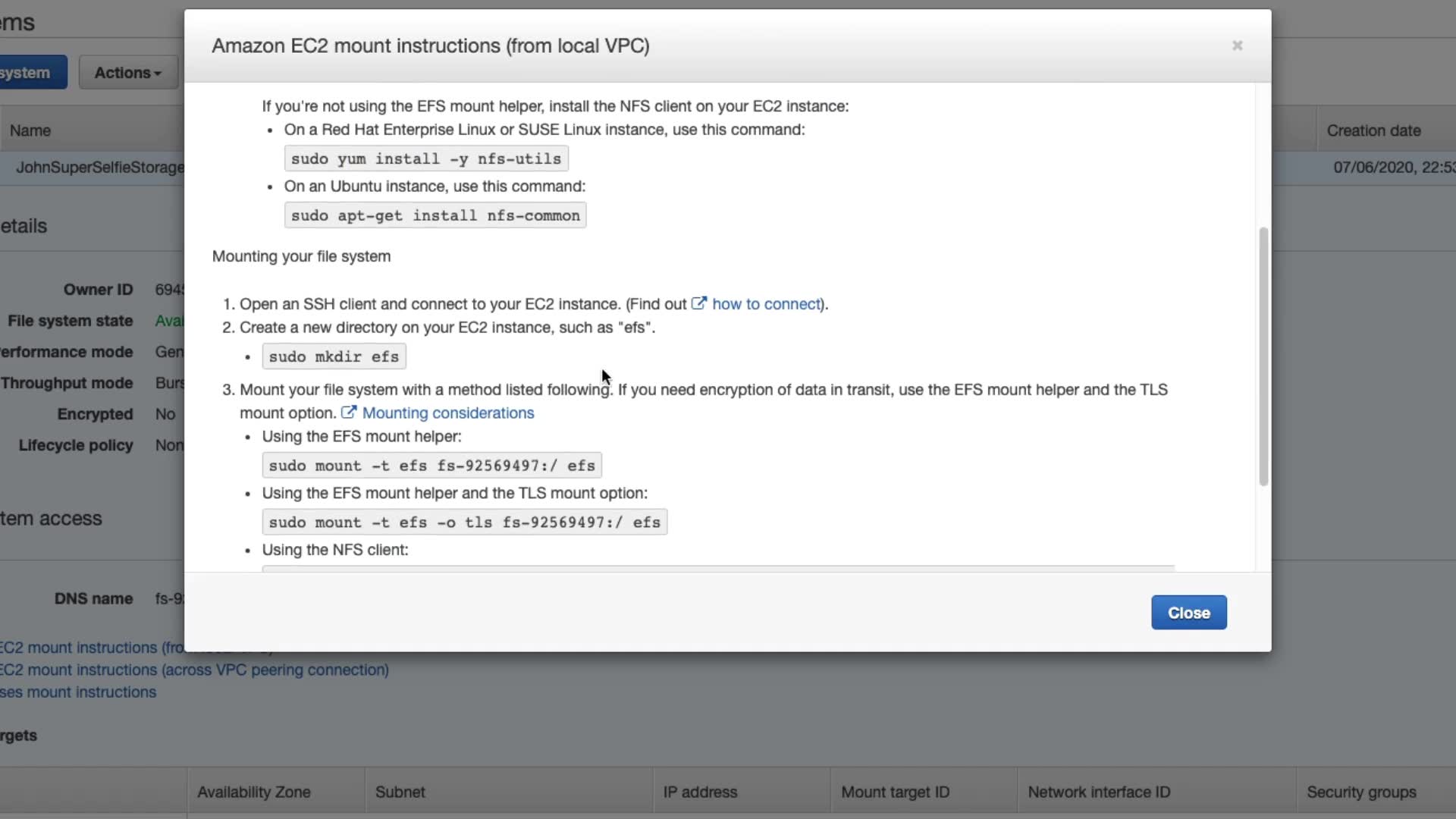Click the X icon in the dialog header

(1237, 45)
